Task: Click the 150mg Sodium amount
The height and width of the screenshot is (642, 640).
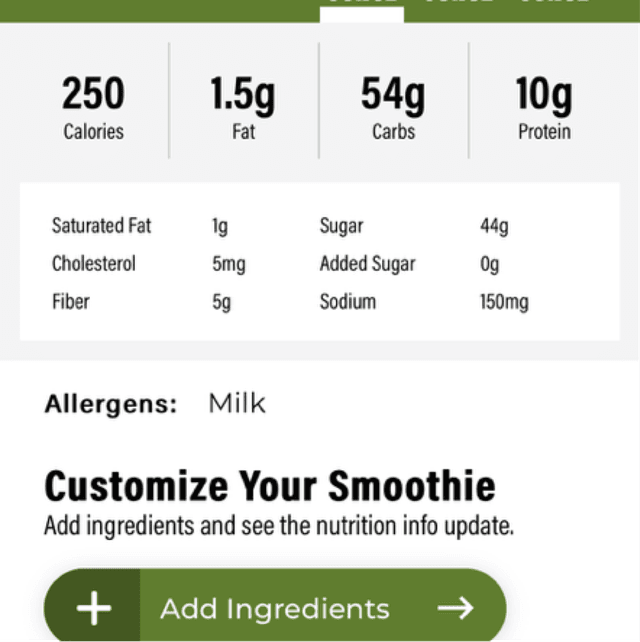Action: pyautogui.click(x=504, y=301)
